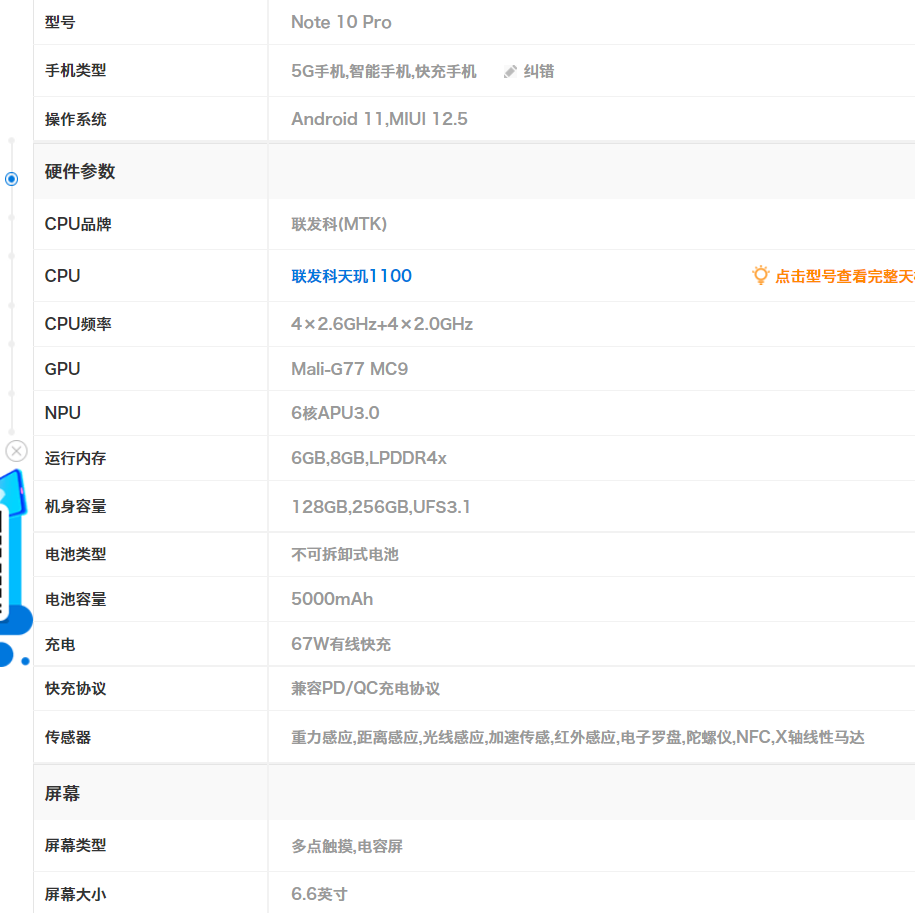Click the 纠错 correction link
The image size is (915, 913).
(539, 71)
